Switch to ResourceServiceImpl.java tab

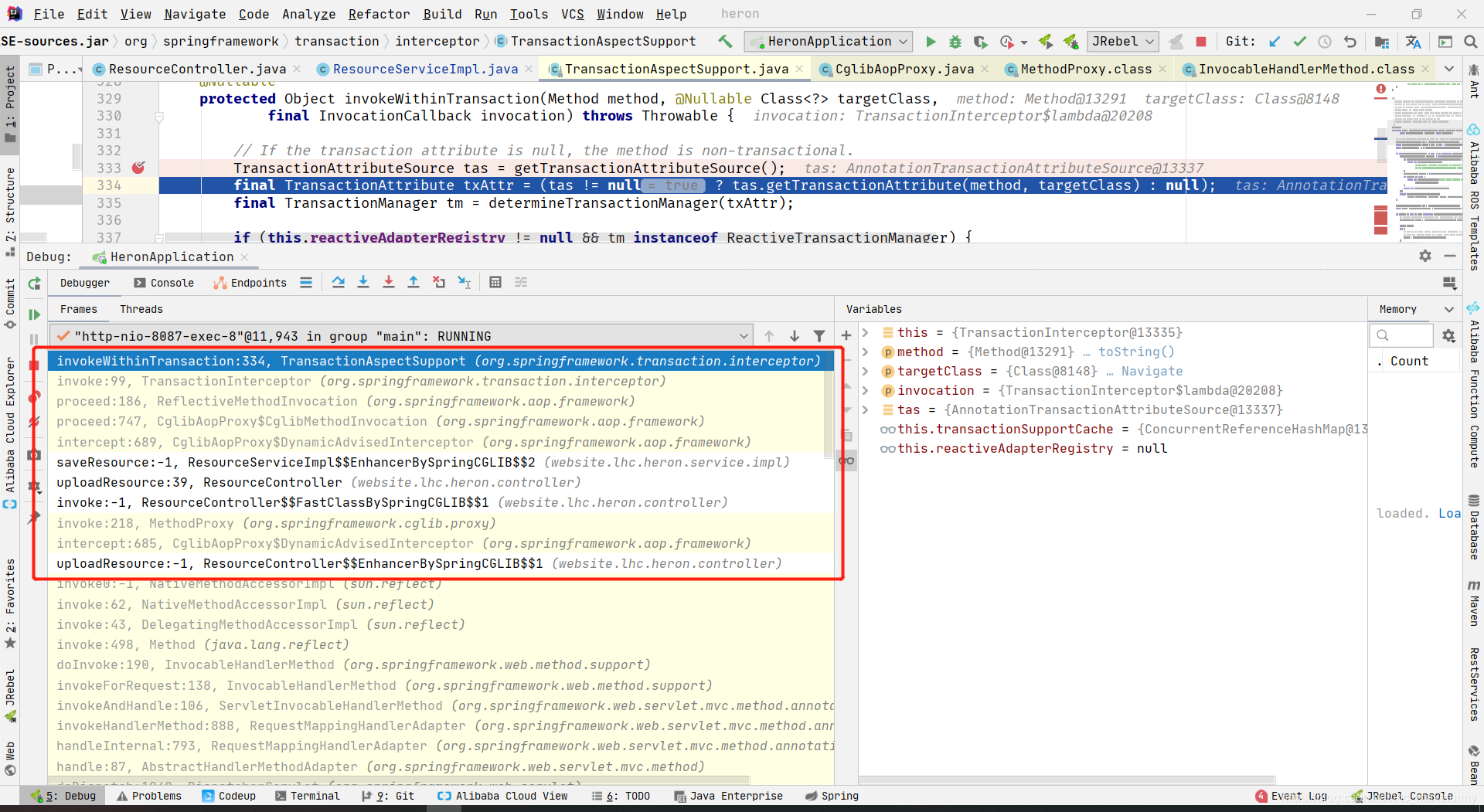425,69
